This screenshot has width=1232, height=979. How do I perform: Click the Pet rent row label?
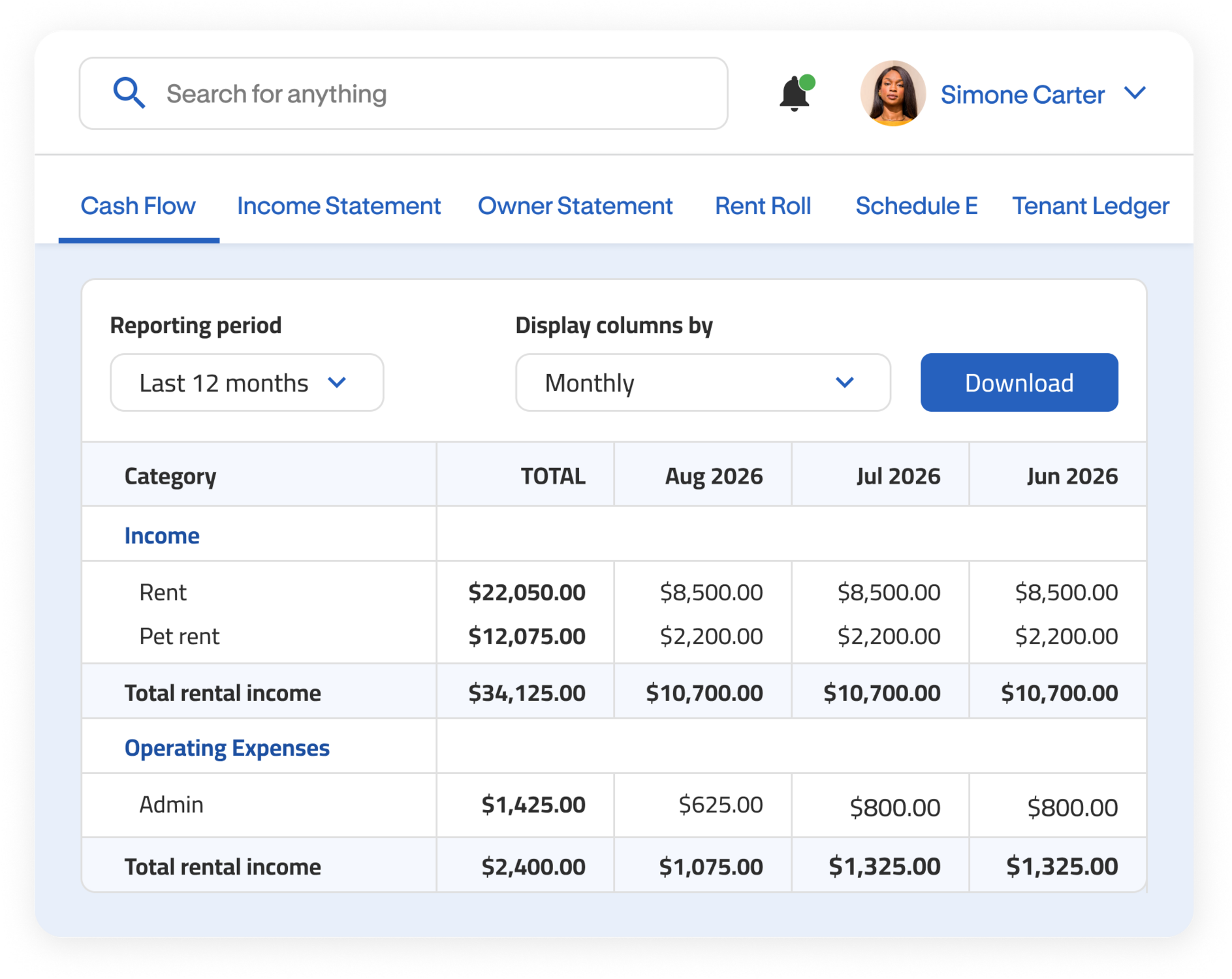click(180, 636)
